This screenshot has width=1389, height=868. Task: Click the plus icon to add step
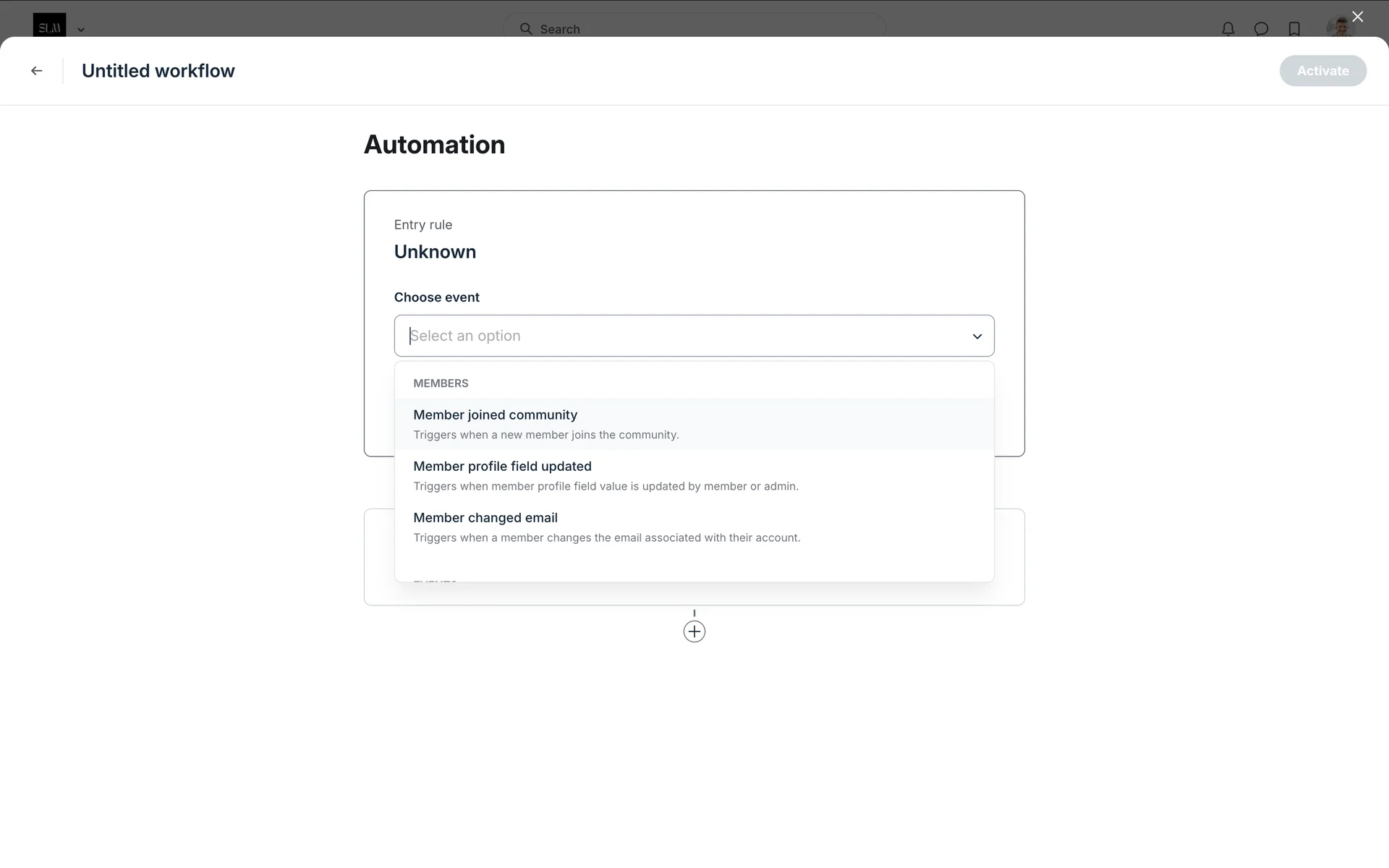tap(694, 631)
